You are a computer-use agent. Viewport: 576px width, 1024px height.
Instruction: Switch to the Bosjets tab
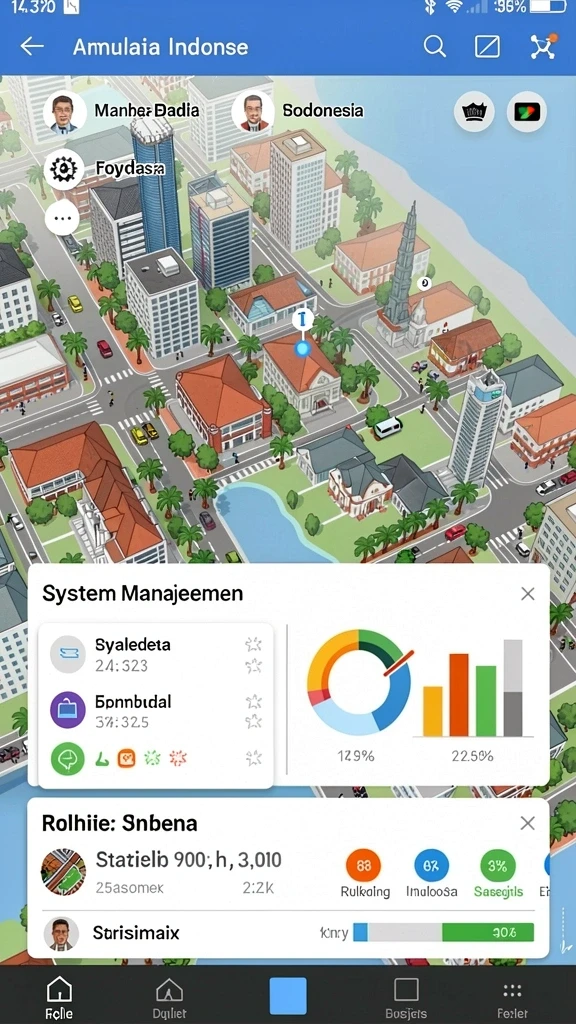(406, 998)
